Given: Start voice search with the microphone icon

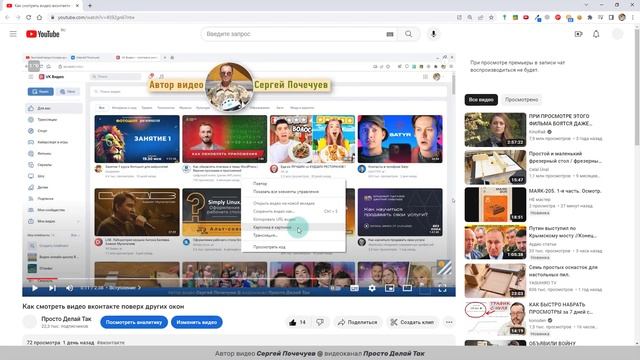Looking at the screenshot, I should [433, 34].
